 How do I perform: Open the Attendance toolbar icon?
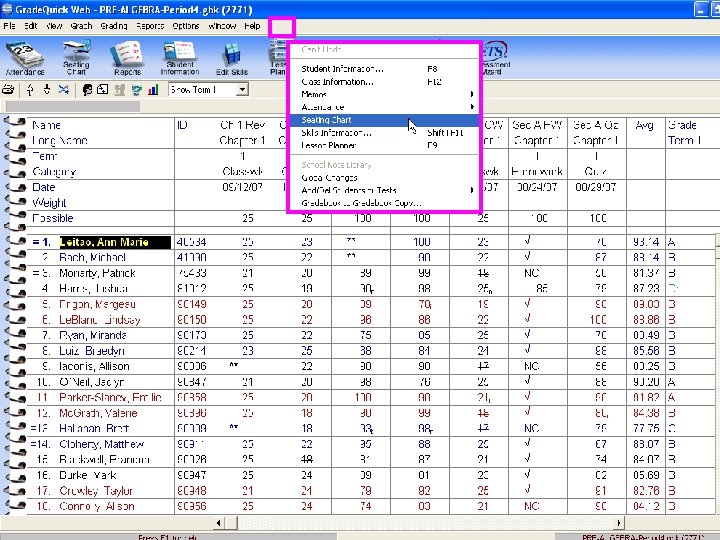pyautogui.click(x=24, y=56)
